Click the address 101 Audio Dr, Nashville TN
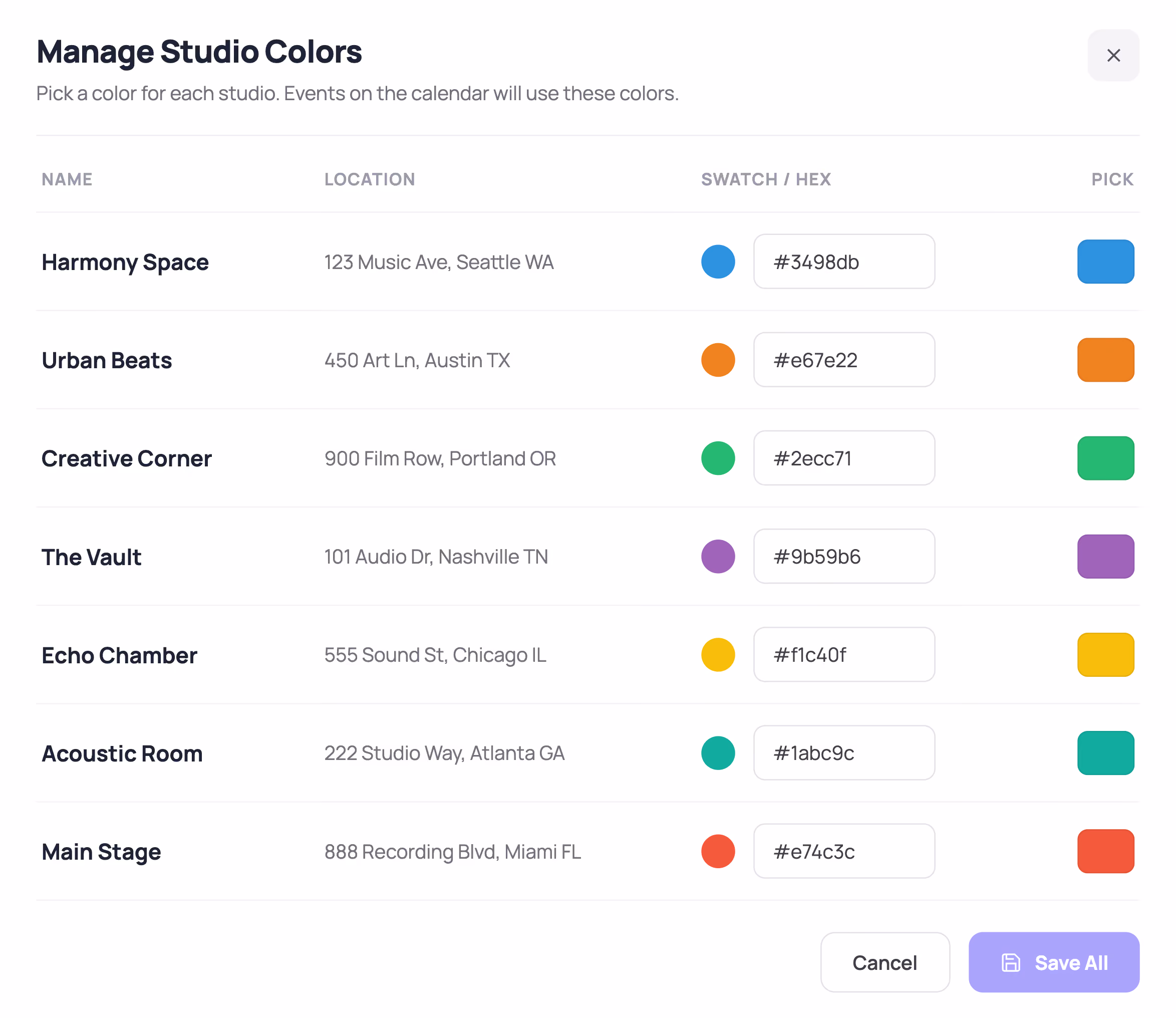Screen dimensions: 1176x1018 [x=436, y=557]
